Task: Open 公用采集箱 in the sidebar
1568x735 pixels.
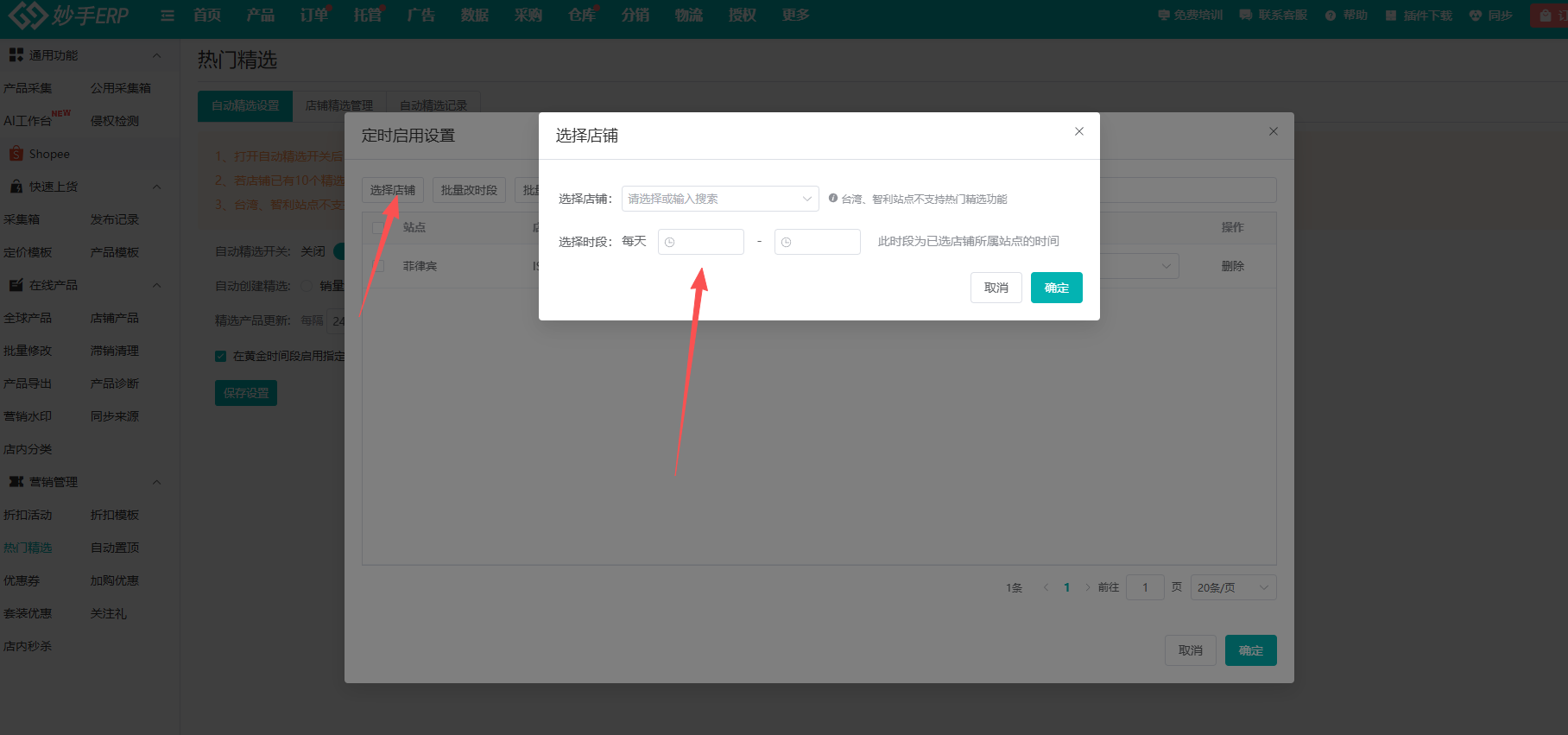Action: (x=121, y=88)
